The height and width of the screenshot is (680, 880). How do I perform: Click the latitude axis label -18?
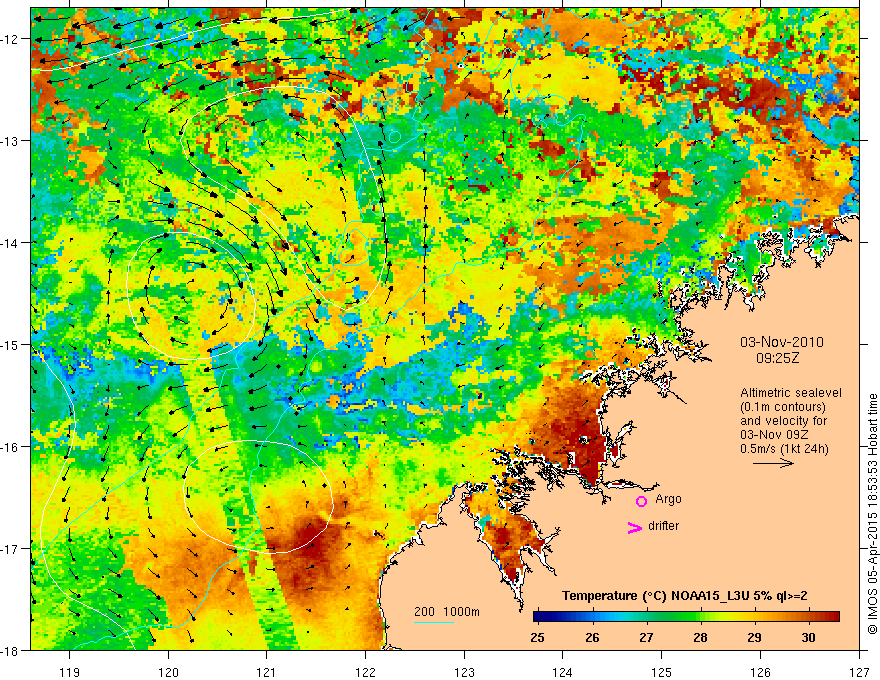tap(10, 650)
